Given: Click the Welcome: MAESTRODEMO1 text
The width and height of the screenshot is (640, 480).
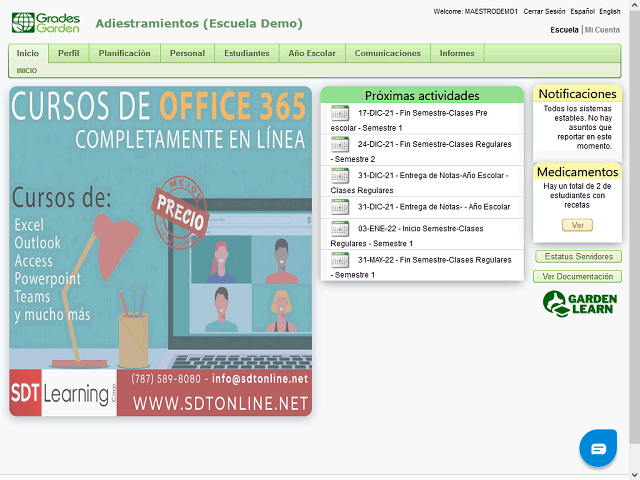Looking at the screenshot, I should click(476, 11).
